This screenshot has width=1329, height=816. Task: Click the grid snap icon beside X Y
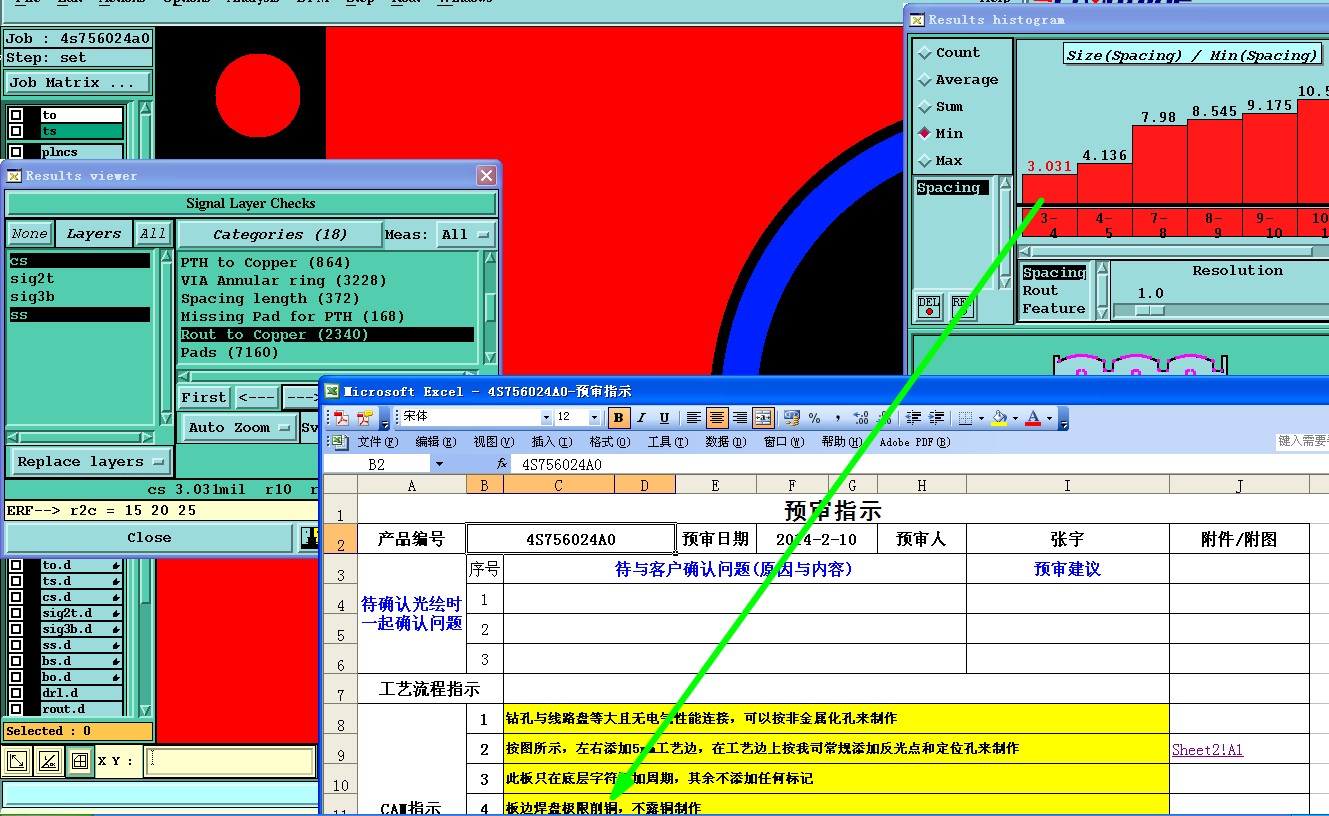point(80,762)
